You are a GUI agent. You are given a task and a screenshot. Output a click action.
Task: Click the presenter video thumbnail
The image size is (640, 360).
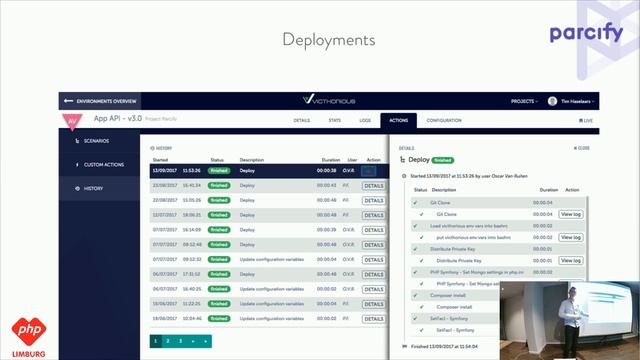[x=570, y=320]
